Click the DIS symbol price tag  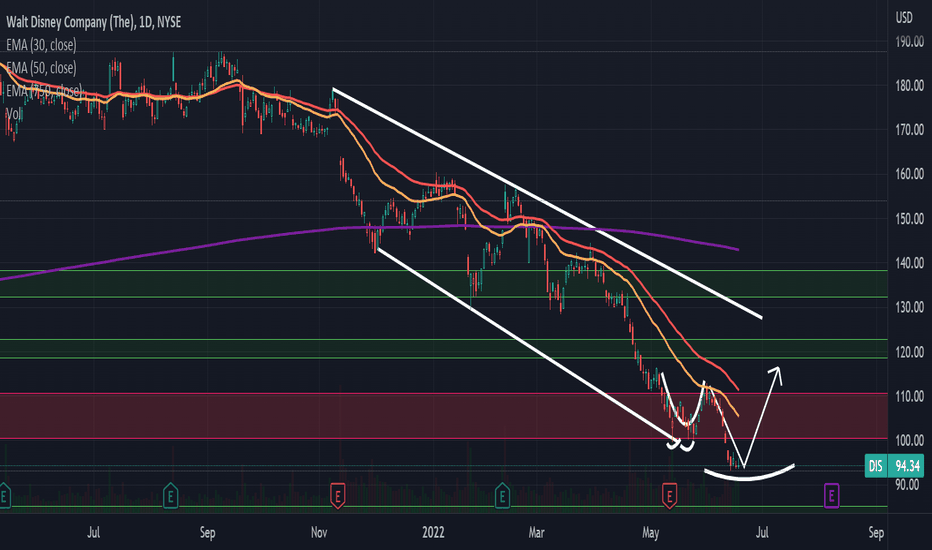click(x=876, y=466)
